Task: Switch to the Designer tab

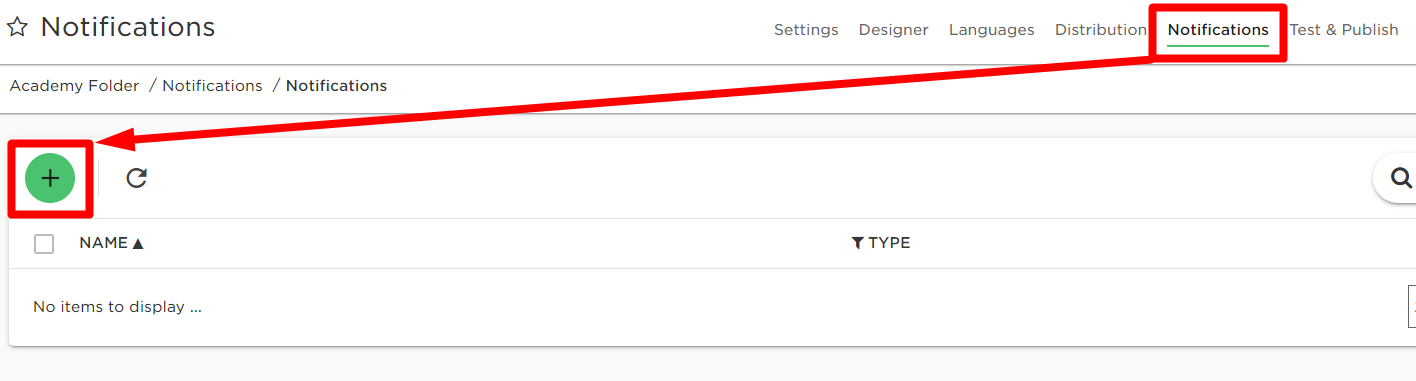Action: tap(893, 30)
